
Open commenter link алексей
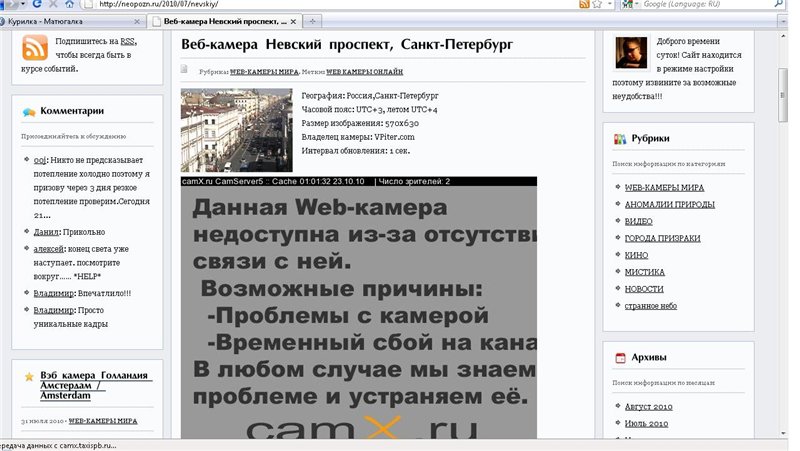(49, 249)
